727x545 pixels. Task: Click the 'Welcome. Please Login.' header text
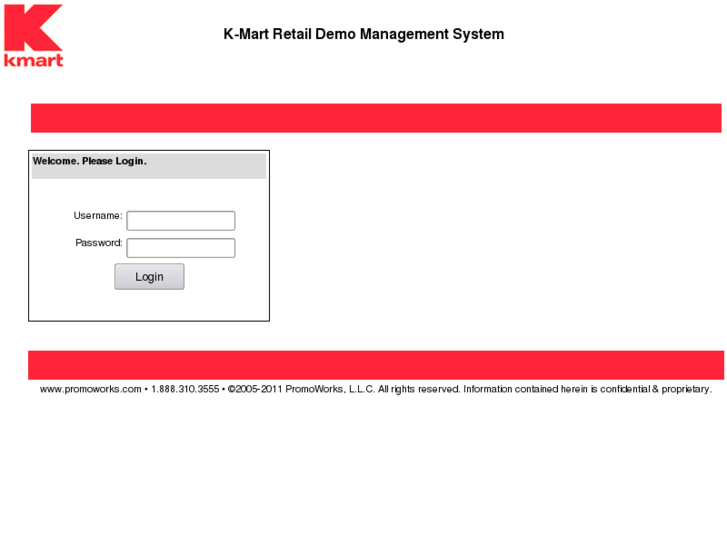tap(89, 161)
